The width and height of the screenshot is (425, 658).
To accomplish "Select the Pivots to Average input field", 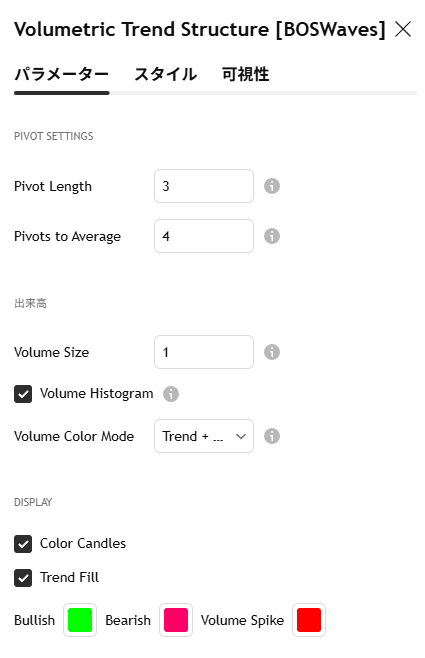I will click(204, 236).
